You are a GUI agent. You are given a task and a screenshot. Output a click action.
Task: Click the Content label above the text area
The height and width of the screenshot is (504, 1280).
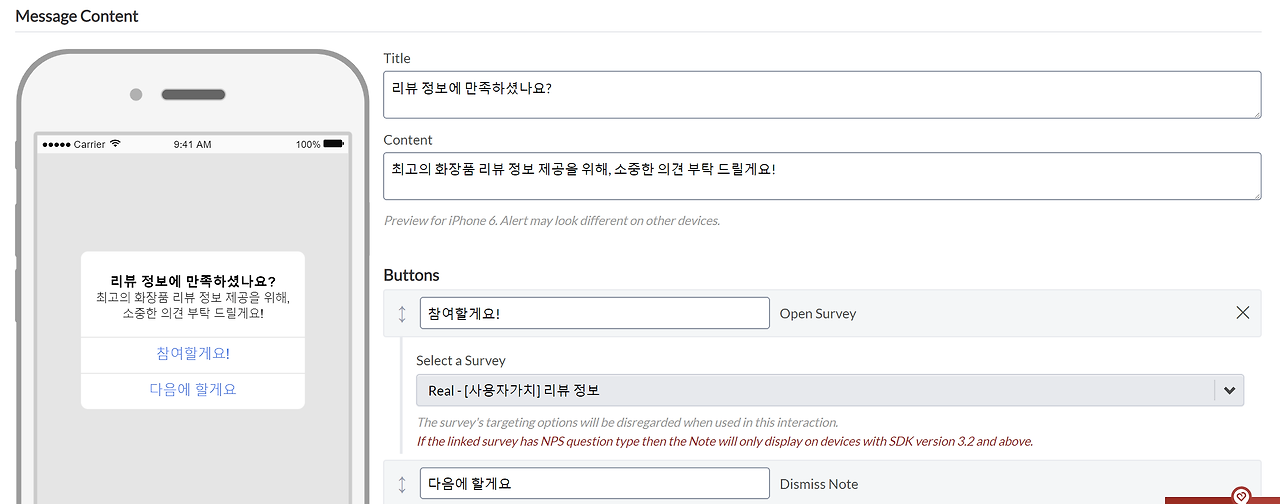coord(408,140)
